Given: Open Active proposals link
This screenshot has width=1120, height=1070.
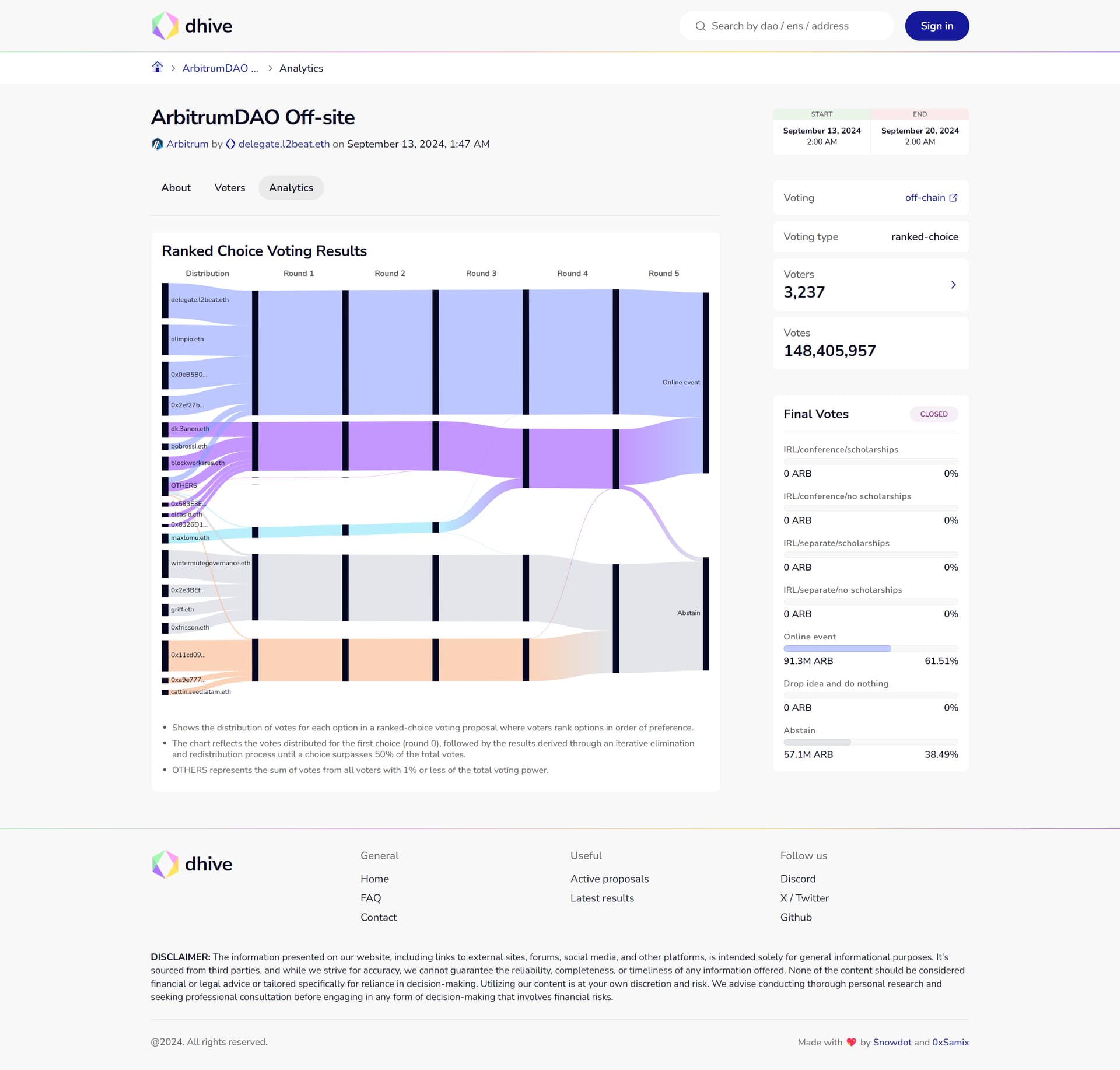Looking at the screenshot, I should tap(610, 879).
